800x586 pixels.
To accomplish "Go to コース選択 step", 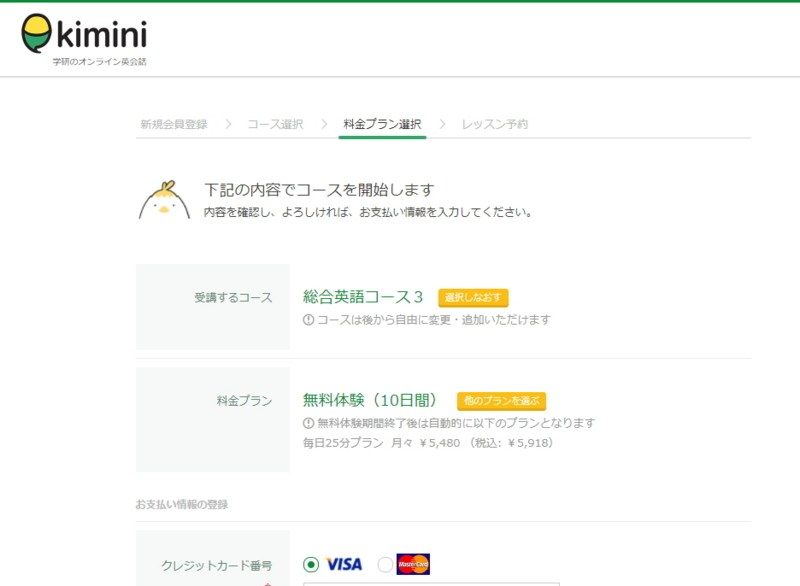I will click(276, 124).
